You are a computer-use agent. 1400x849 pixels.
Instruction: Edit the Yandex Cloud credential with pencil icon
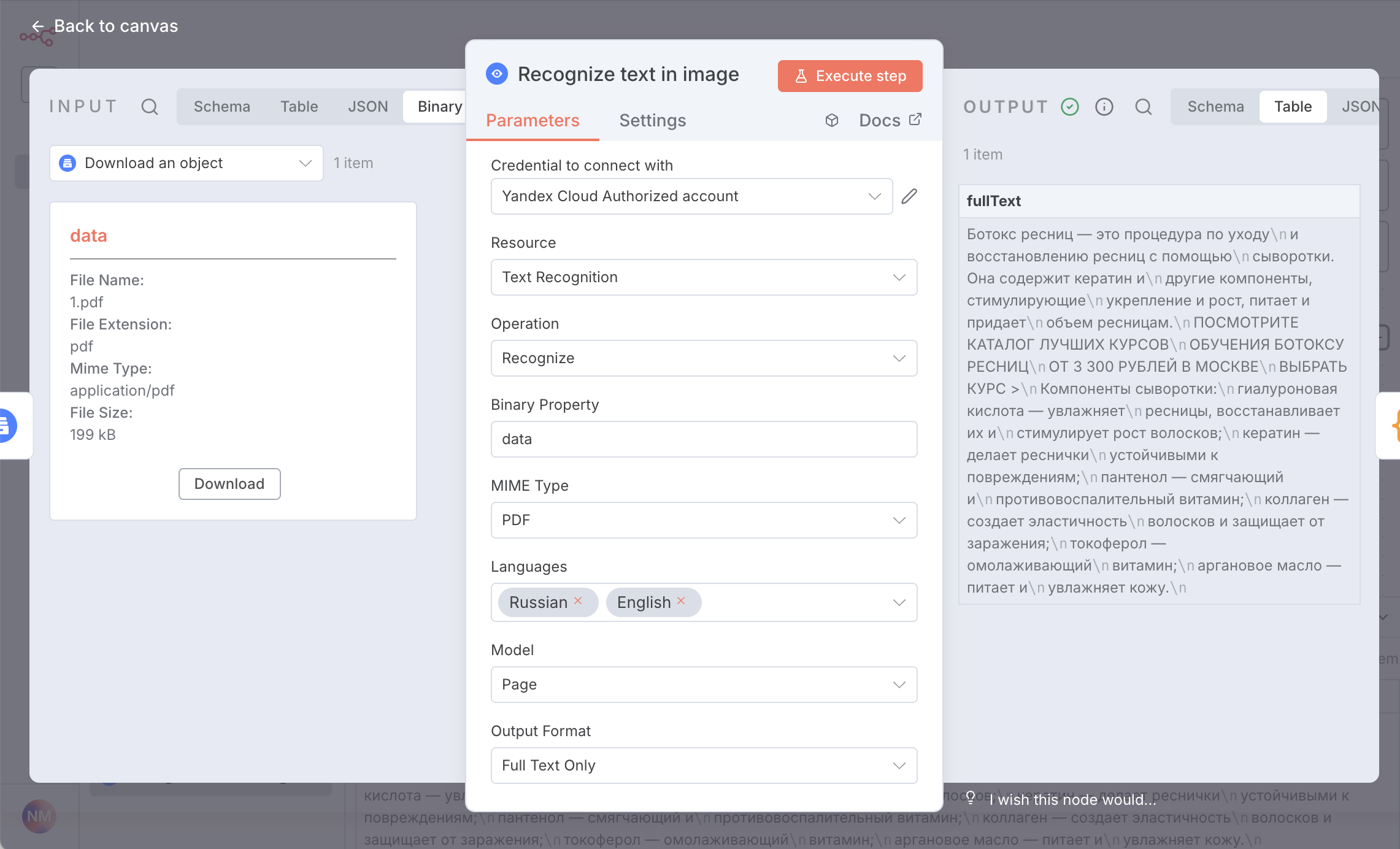[909, 196]
